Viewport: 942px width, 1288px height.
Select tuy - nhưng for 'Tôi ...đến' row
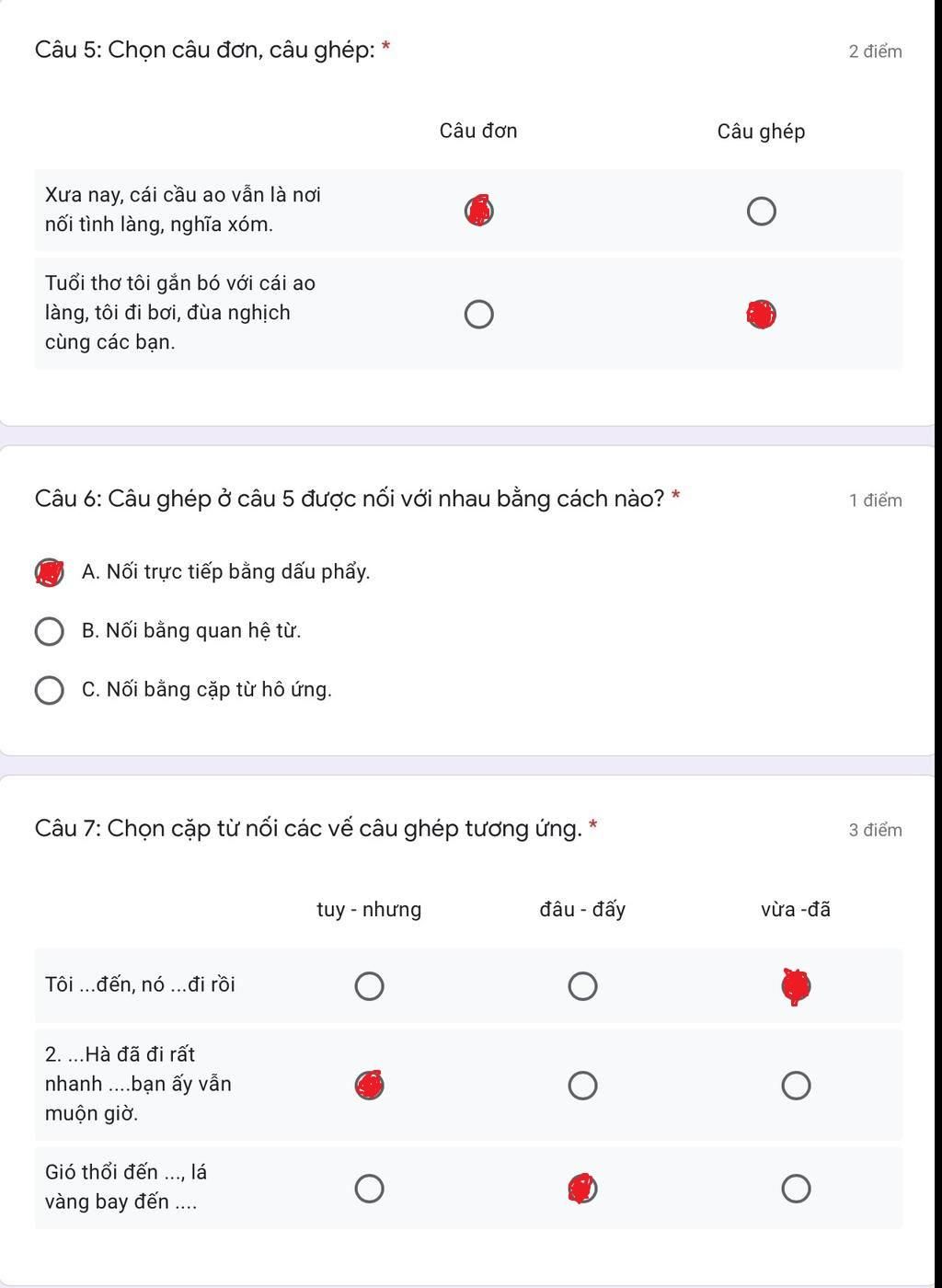pos(369,985)
